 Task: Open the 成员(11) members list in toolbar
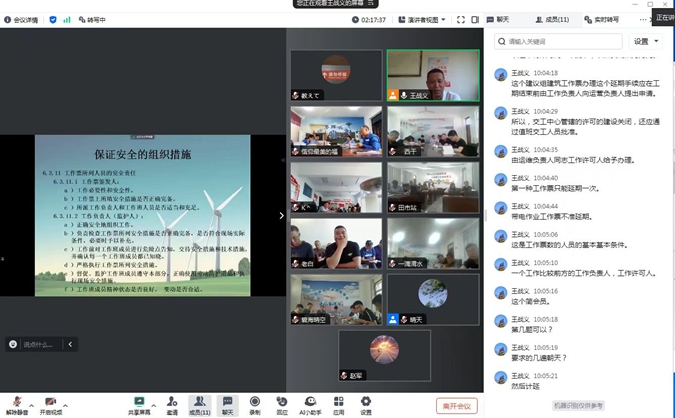coord(199,402)
